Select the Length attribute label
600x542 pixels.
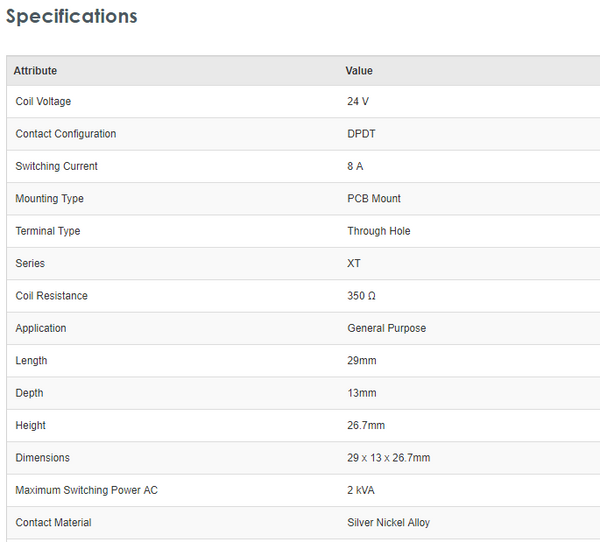click(31, 361)
